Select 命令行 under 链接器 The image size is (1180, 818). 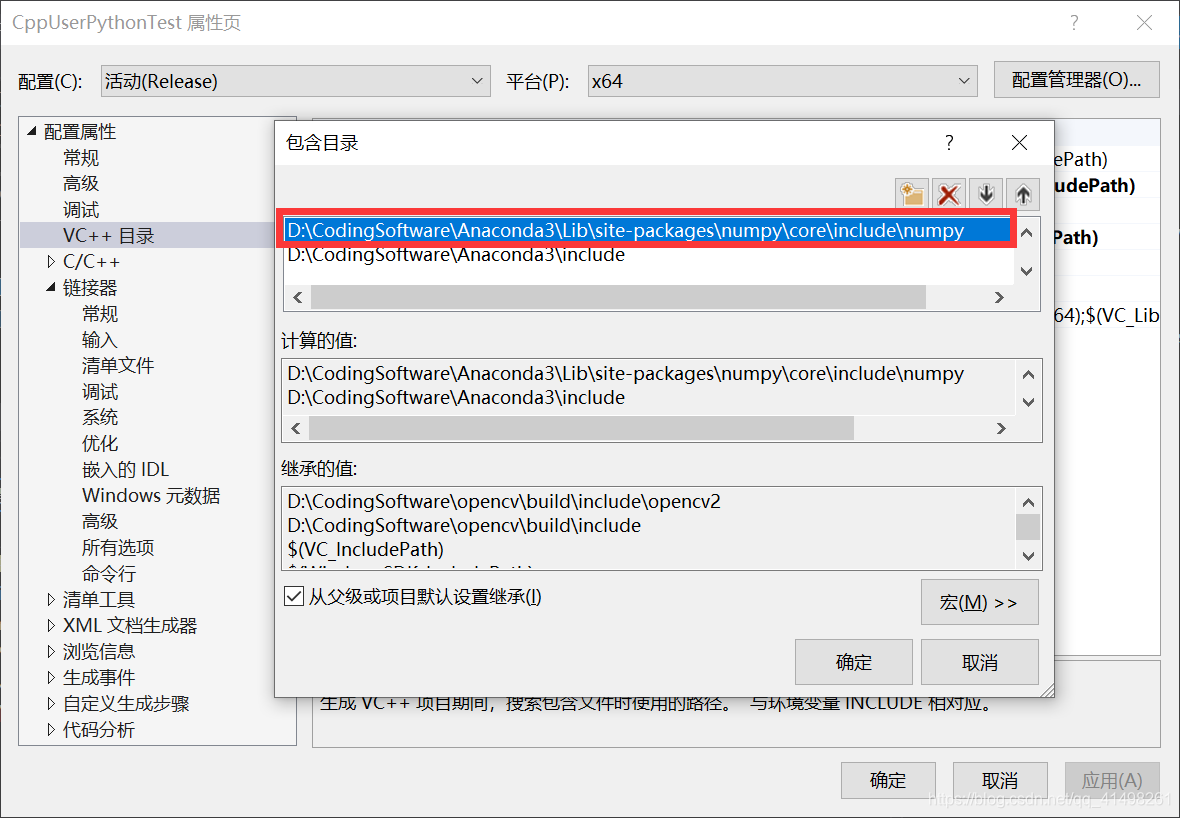tap(108, 573)
